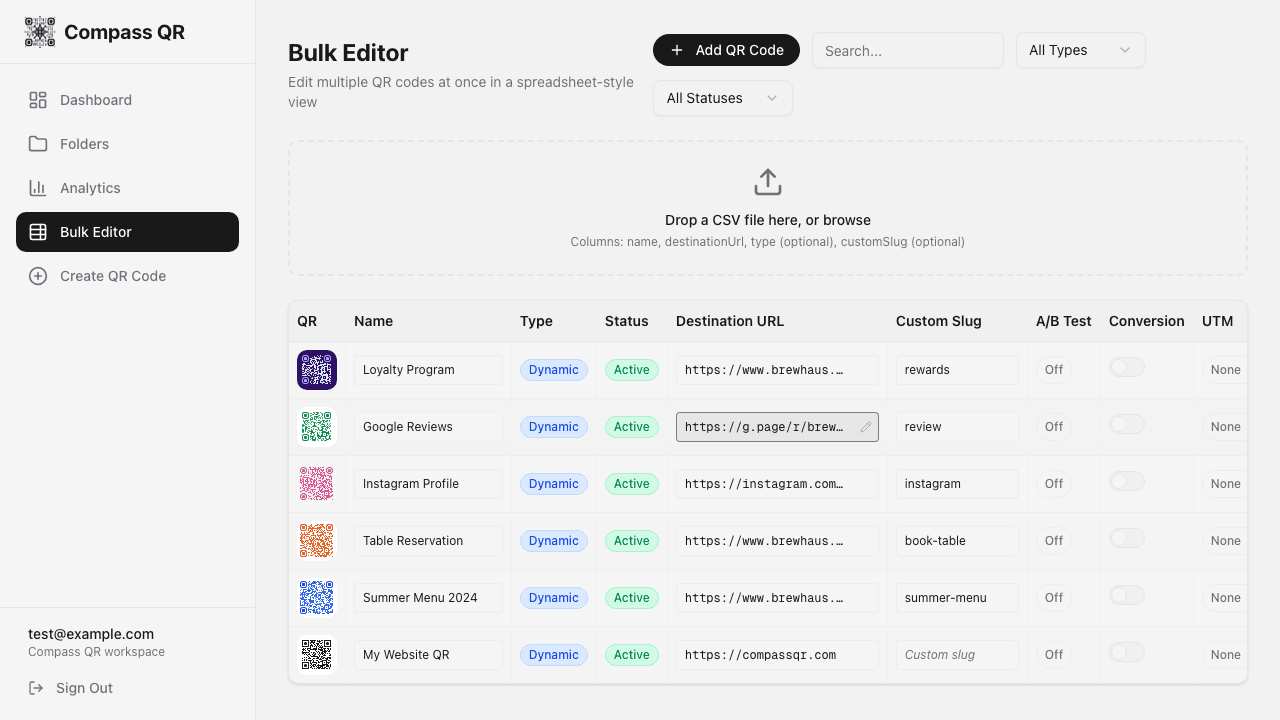Screen dimensions: 1280x720
Task: Open the Instagram Profile QR thumbnail
Action: point(317,484)
